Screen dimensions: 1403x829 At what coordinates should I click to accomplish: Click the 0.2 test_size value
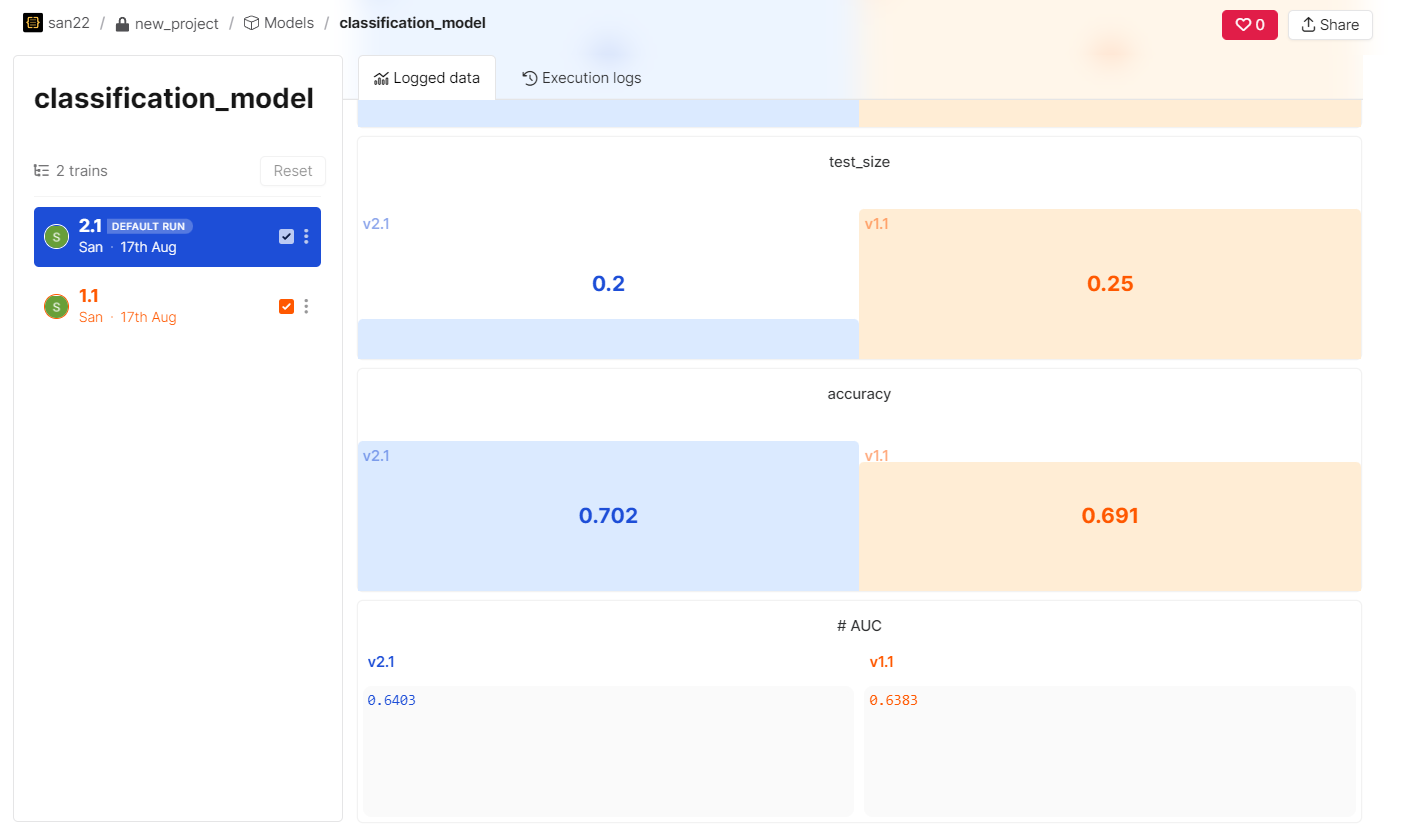(608, 284)
